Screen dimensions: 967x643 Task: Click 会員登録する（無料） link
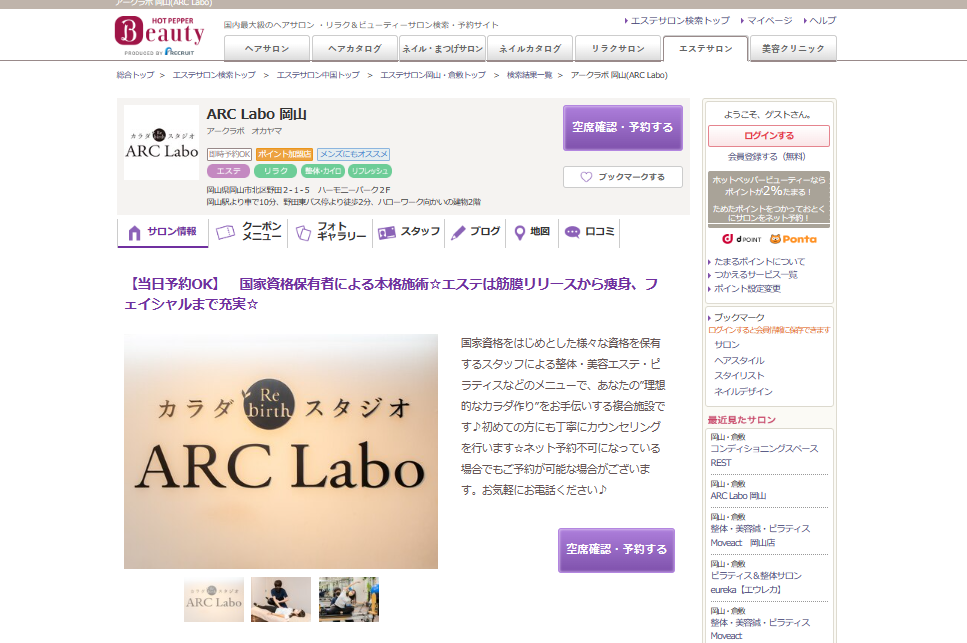click(x=767, y=157)
